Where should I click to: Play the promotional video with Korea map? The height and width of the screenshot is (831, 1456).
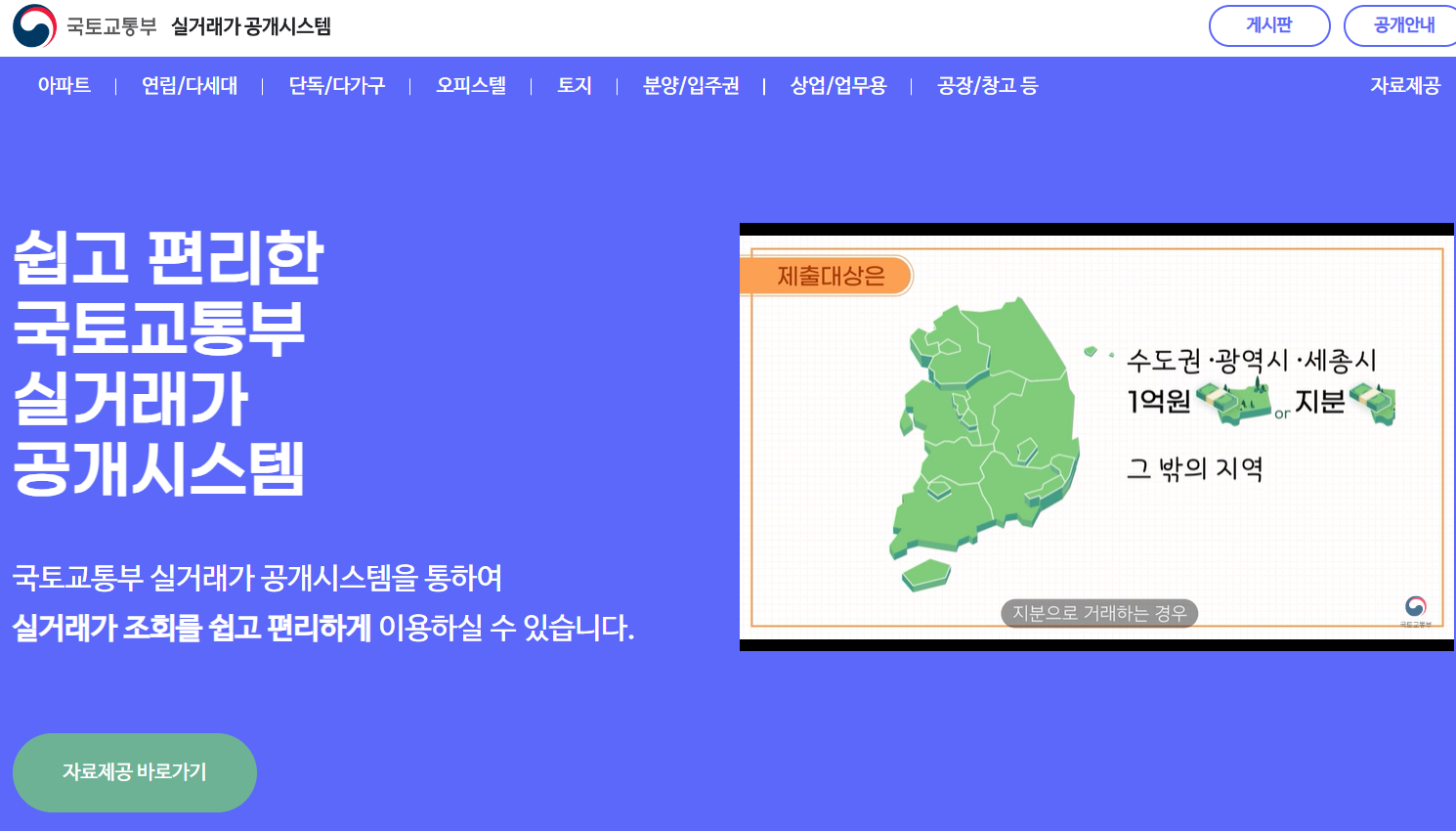point(1096,437)
